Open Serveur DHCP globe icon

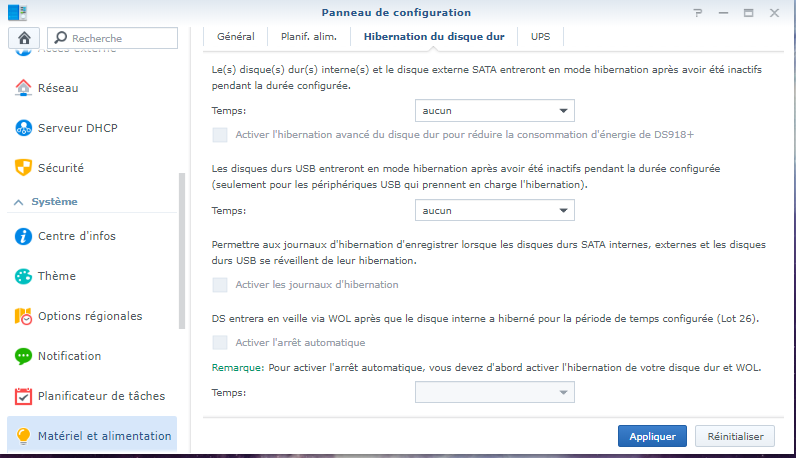point(23,128)
